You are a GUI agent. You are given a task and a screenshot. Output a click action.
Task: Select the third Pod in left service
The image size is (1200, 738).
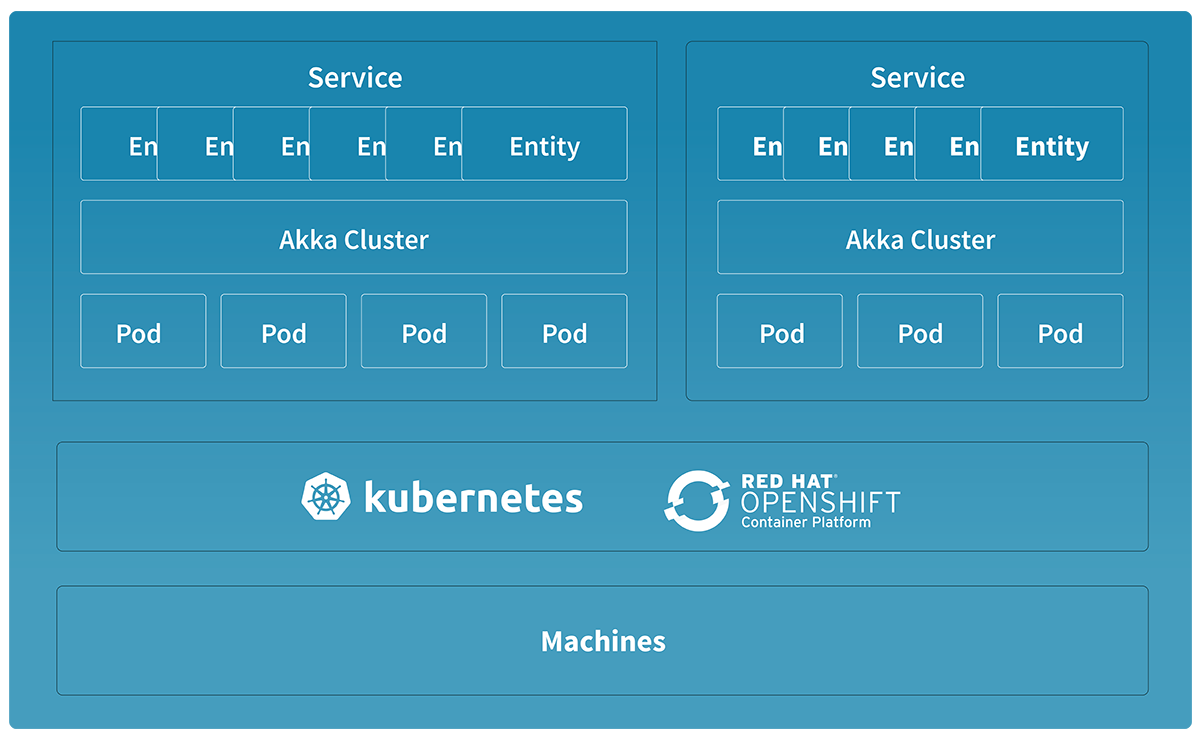424,331
